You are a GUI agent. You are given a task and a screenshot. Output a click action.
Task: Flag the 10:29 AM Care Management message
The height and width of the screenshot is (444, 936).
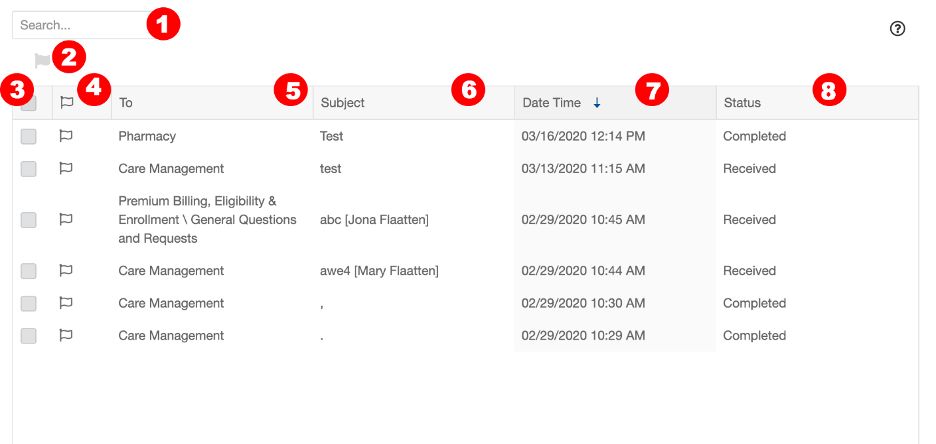point(66,335)
